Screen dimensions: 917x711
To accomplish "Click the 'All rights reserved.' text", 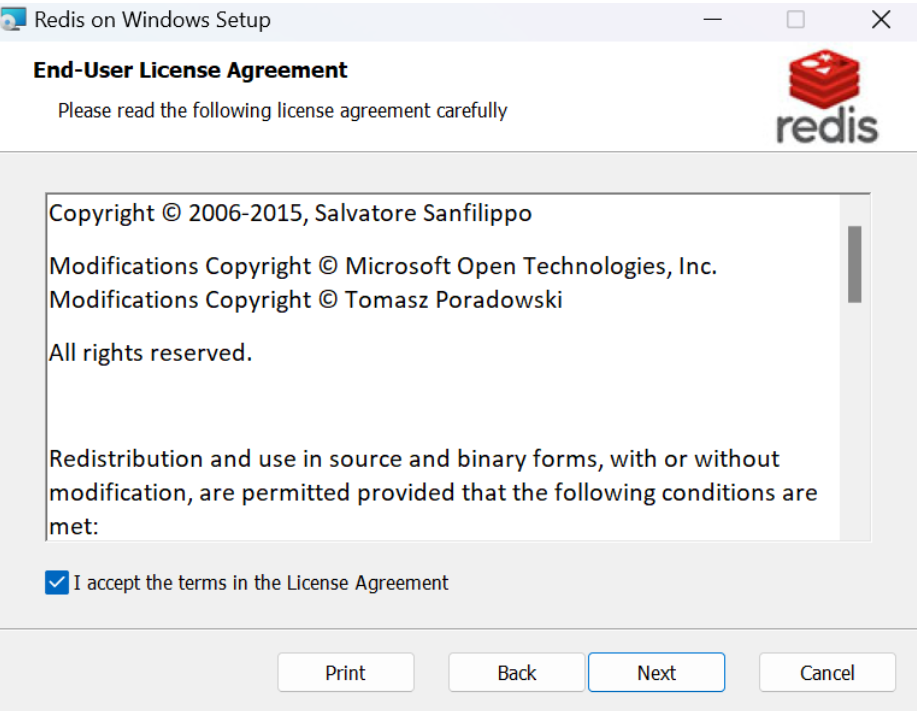I will (x=150, y=353).
